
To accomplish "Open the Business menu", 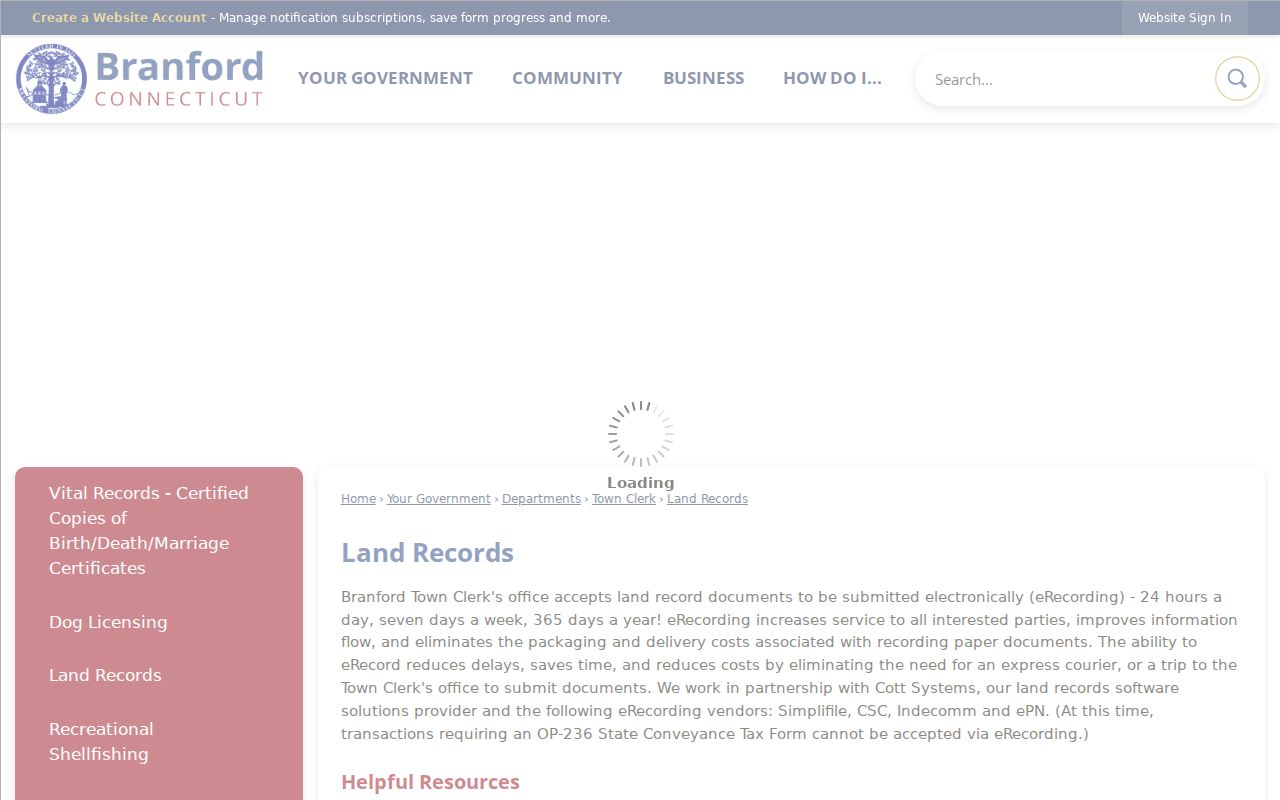I will coord(703,78).
